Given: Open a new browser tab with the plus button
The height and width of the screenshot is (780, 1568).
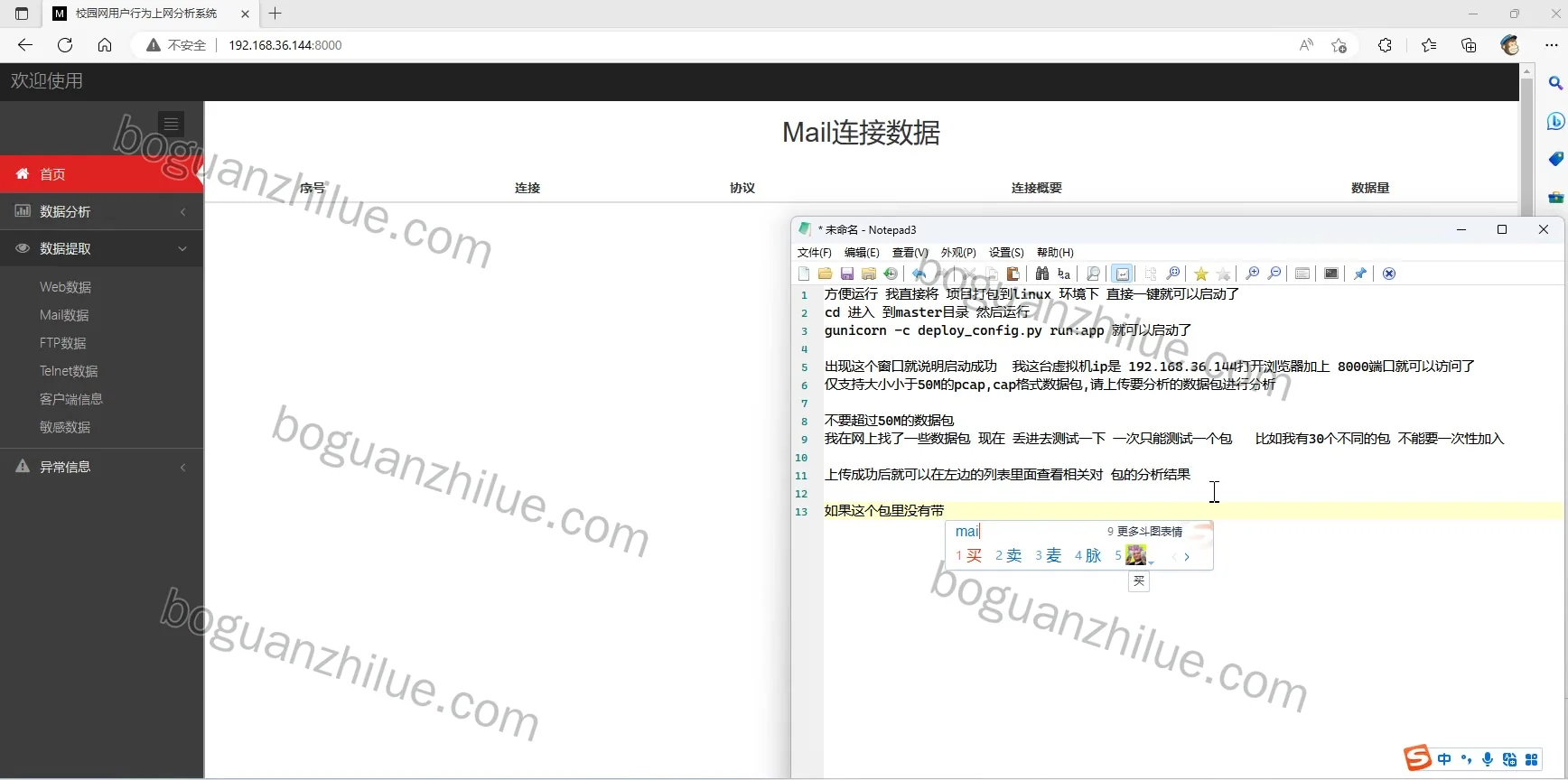Looking at the screenshot, I should [x=275, y=14].
